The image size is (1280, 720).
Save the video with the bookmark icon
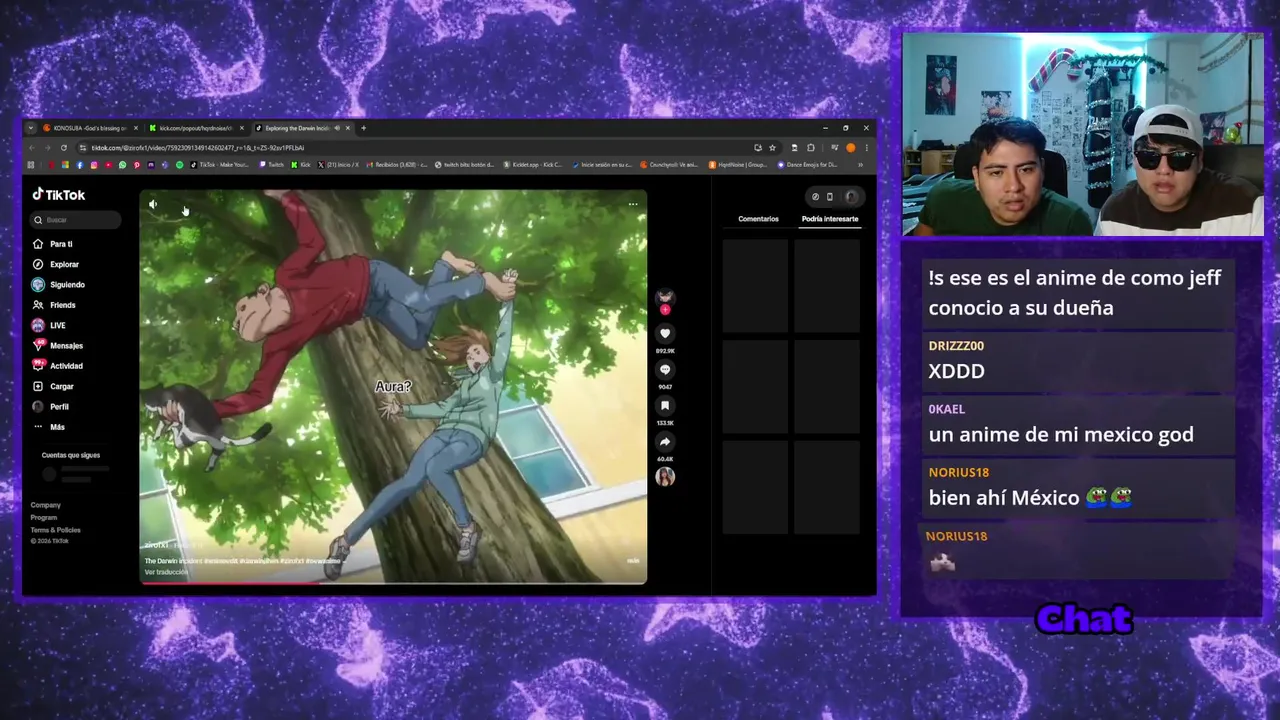click(665, 405)
